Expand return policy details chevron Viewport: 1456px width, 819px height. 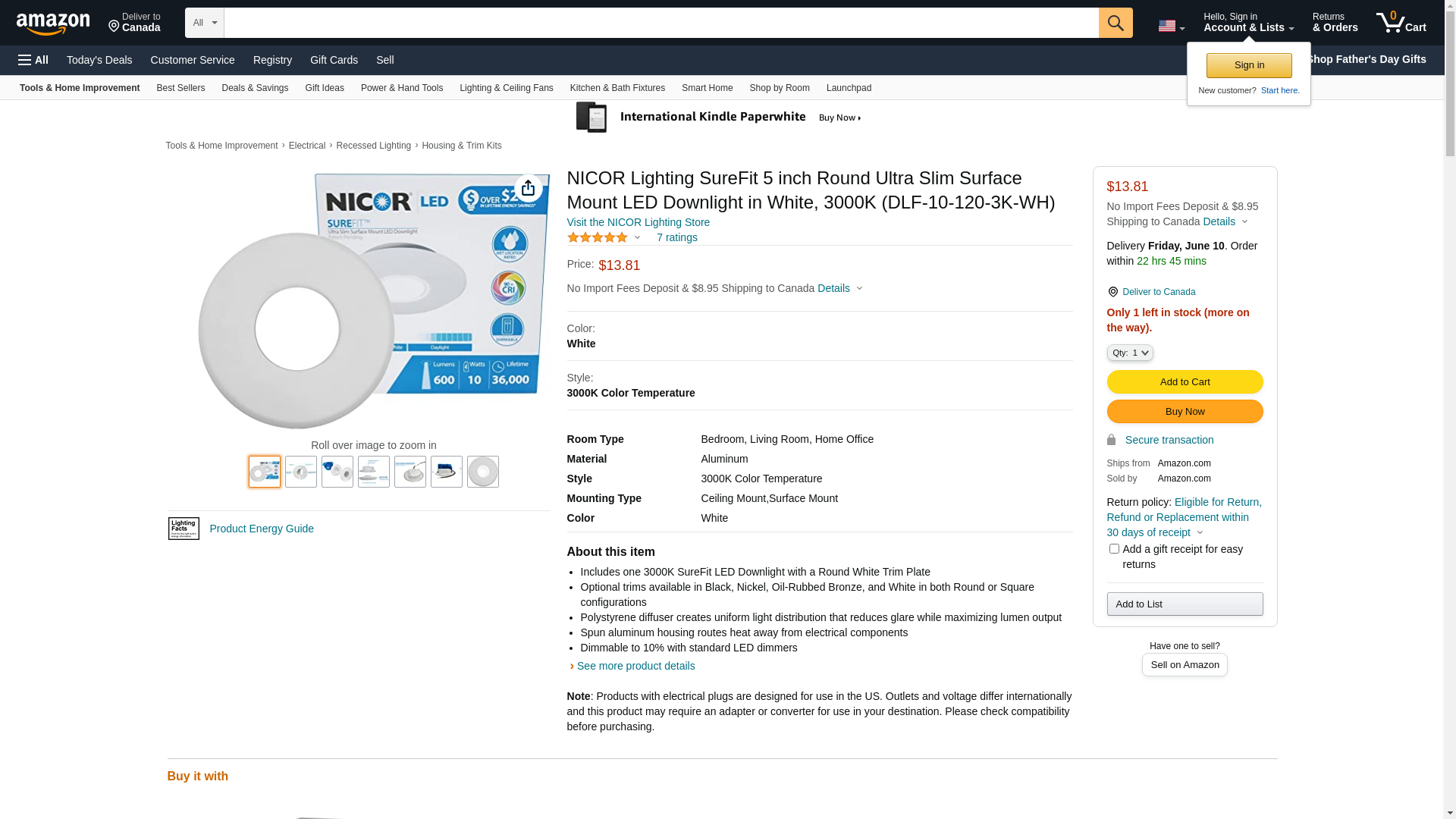(1200, 533)
